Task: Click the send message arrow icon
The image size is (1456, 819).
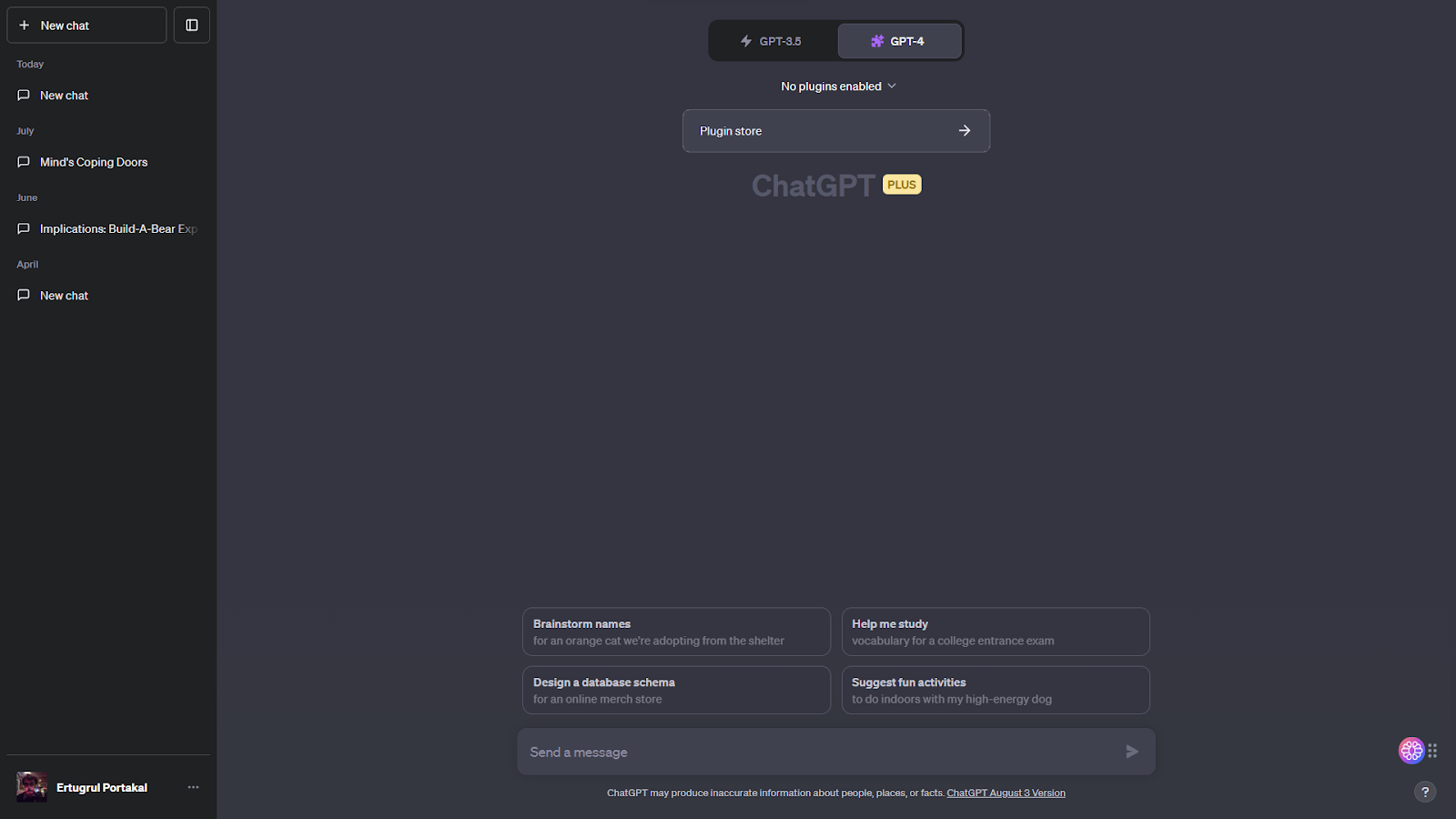Action: point(1132,752)
